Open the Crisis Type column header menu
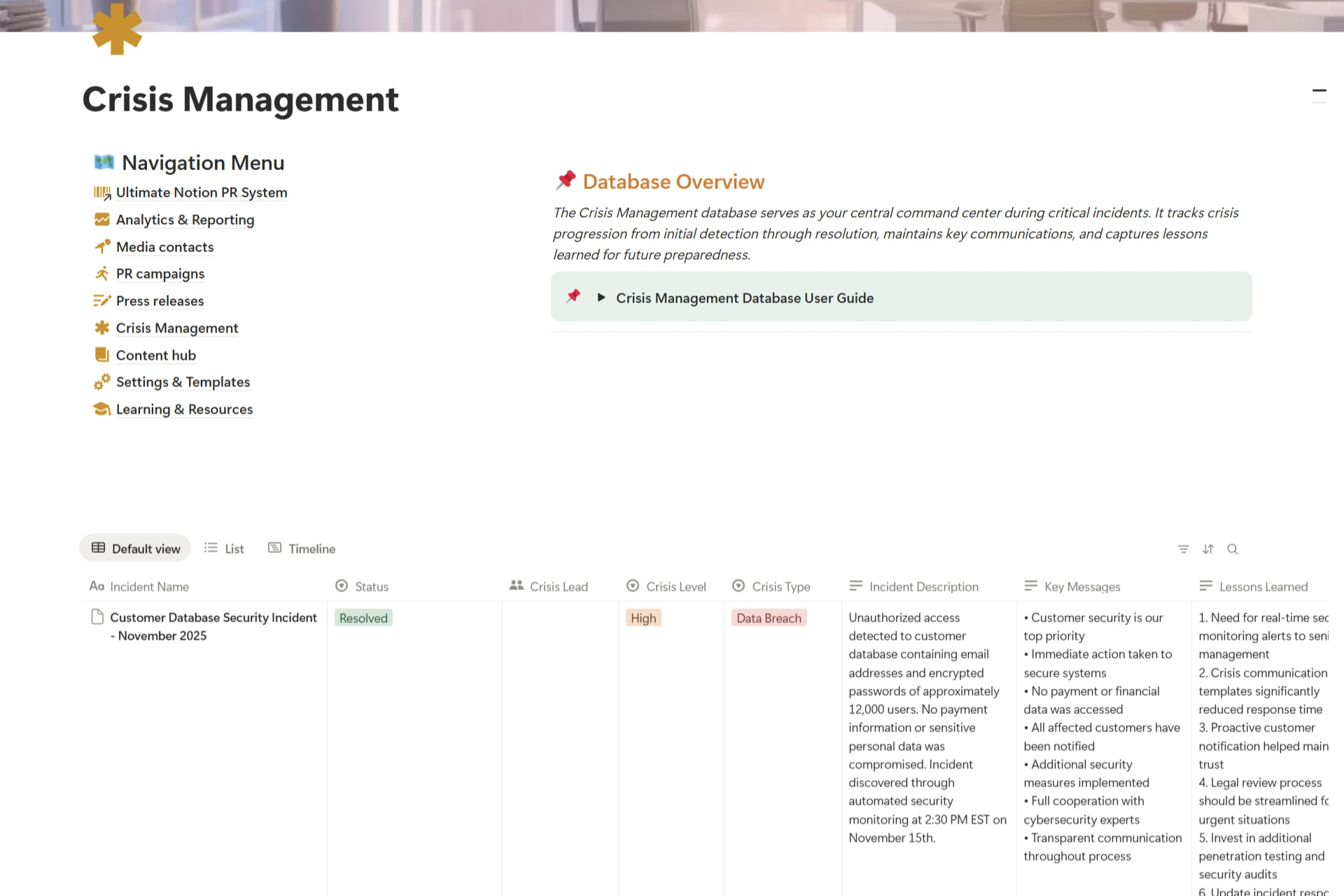 tap(780, 587)
